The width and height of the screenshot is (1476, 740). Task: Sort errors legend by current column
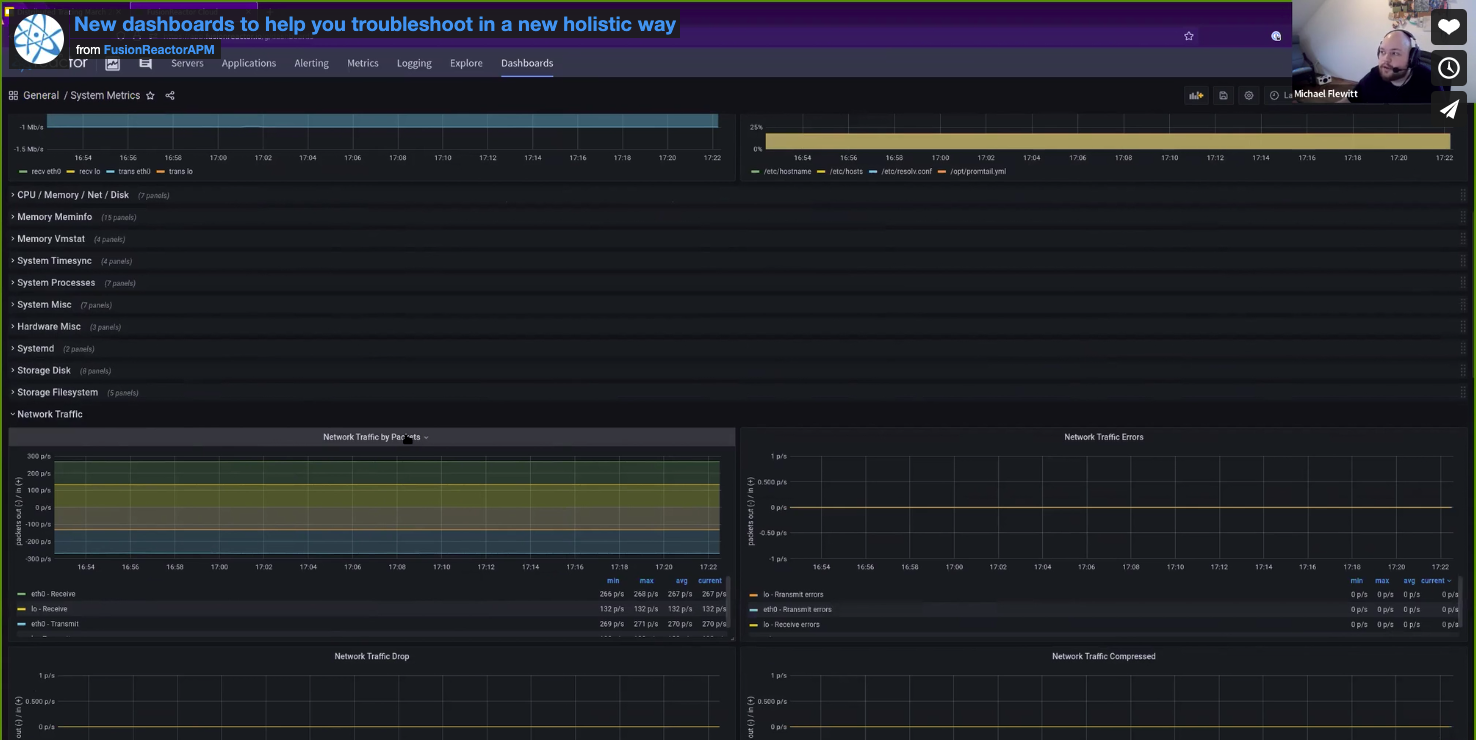(1435, 581)
